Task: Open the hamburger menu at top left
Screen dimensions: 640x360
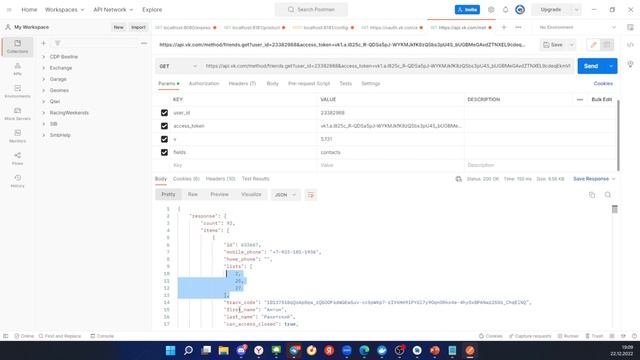Action: point(9,9)
